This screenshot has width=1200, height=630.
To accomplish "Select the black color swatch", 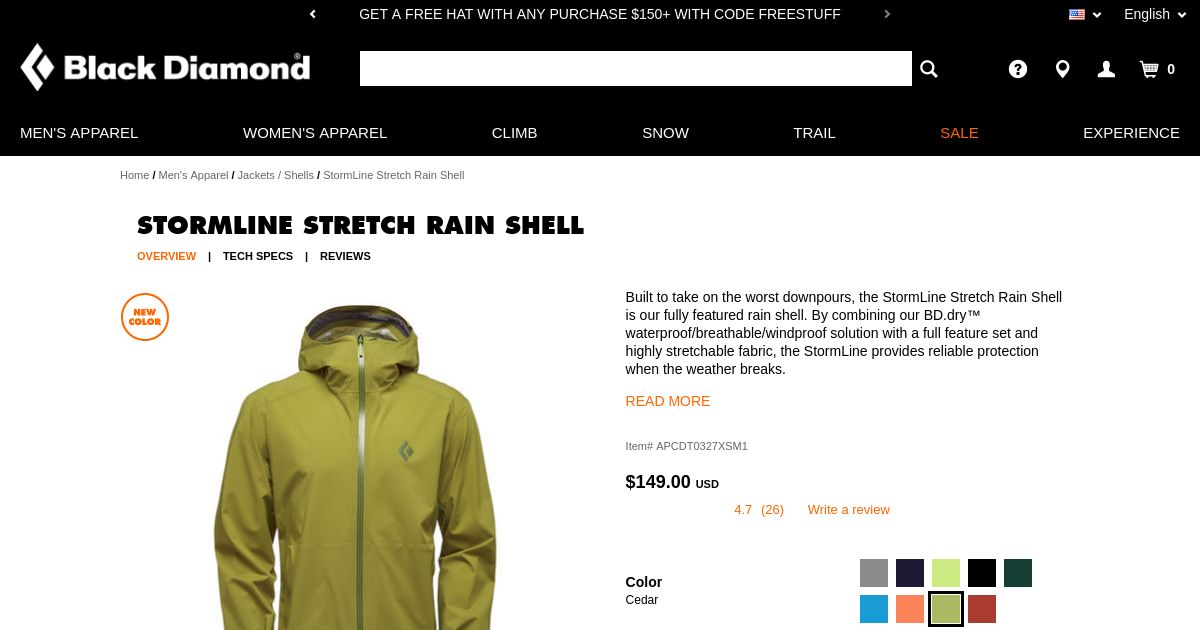I will coord(982,573).
